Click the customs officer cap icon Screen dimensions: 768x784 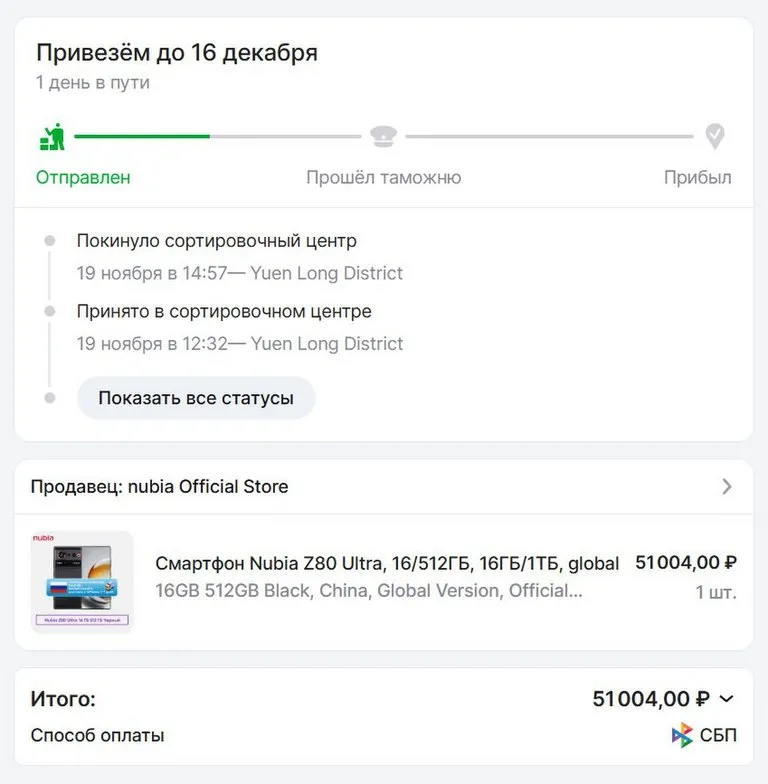pos(384,136)
